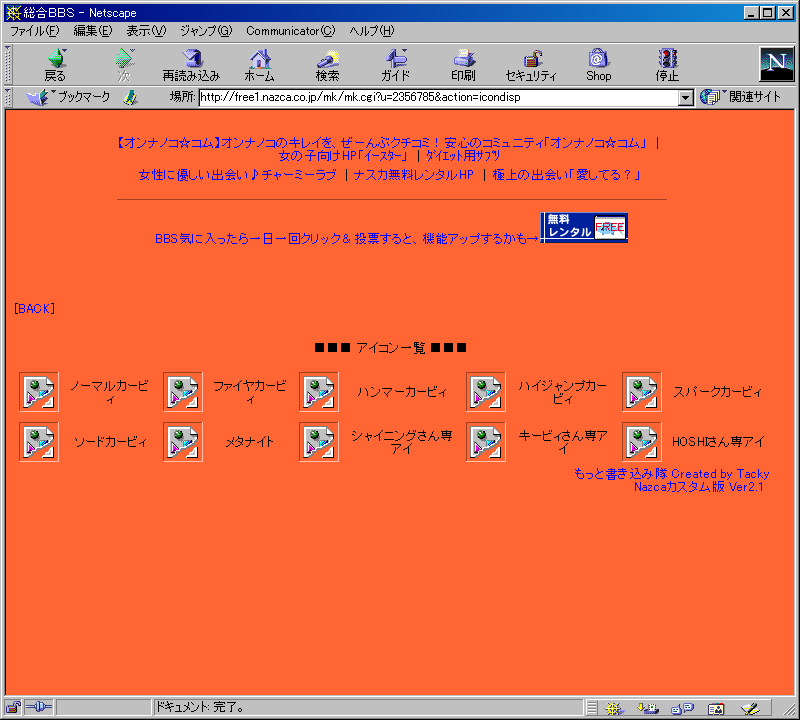The image size is (800, 720).
Task: Click the [BACK] link
Action: point(34,309)
